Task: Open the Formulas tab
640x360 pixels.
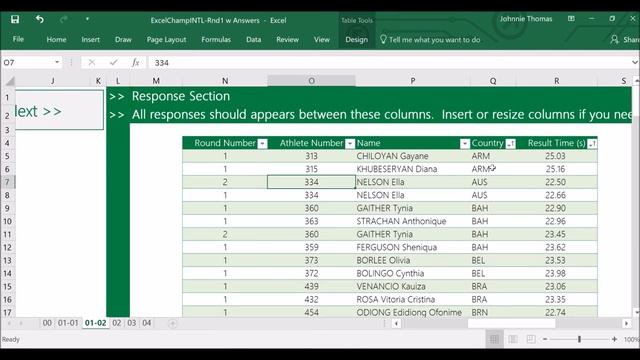Action: point(216,40)
